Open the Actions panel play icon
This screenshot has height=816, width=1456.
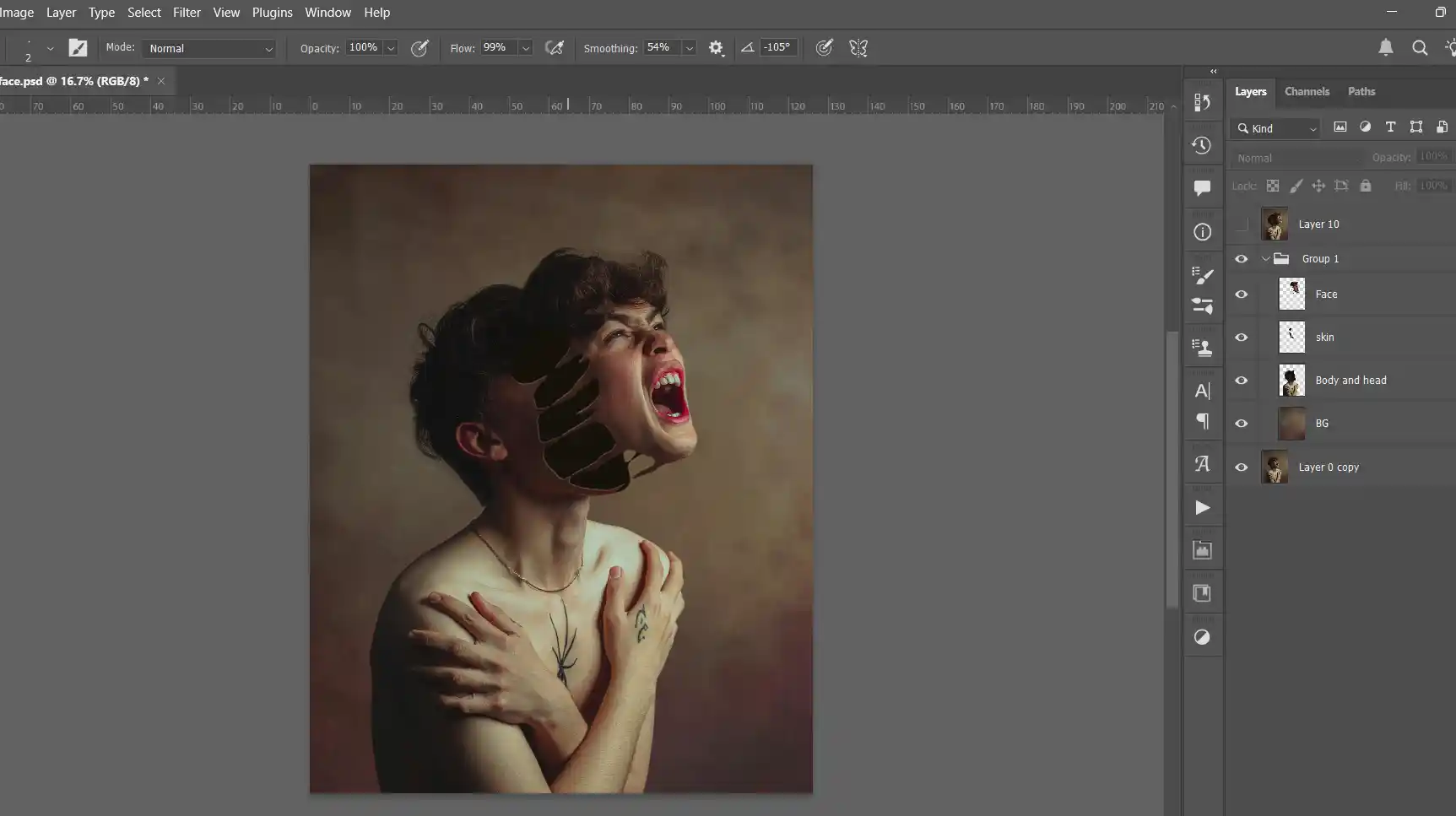[x=1202, y=507]
